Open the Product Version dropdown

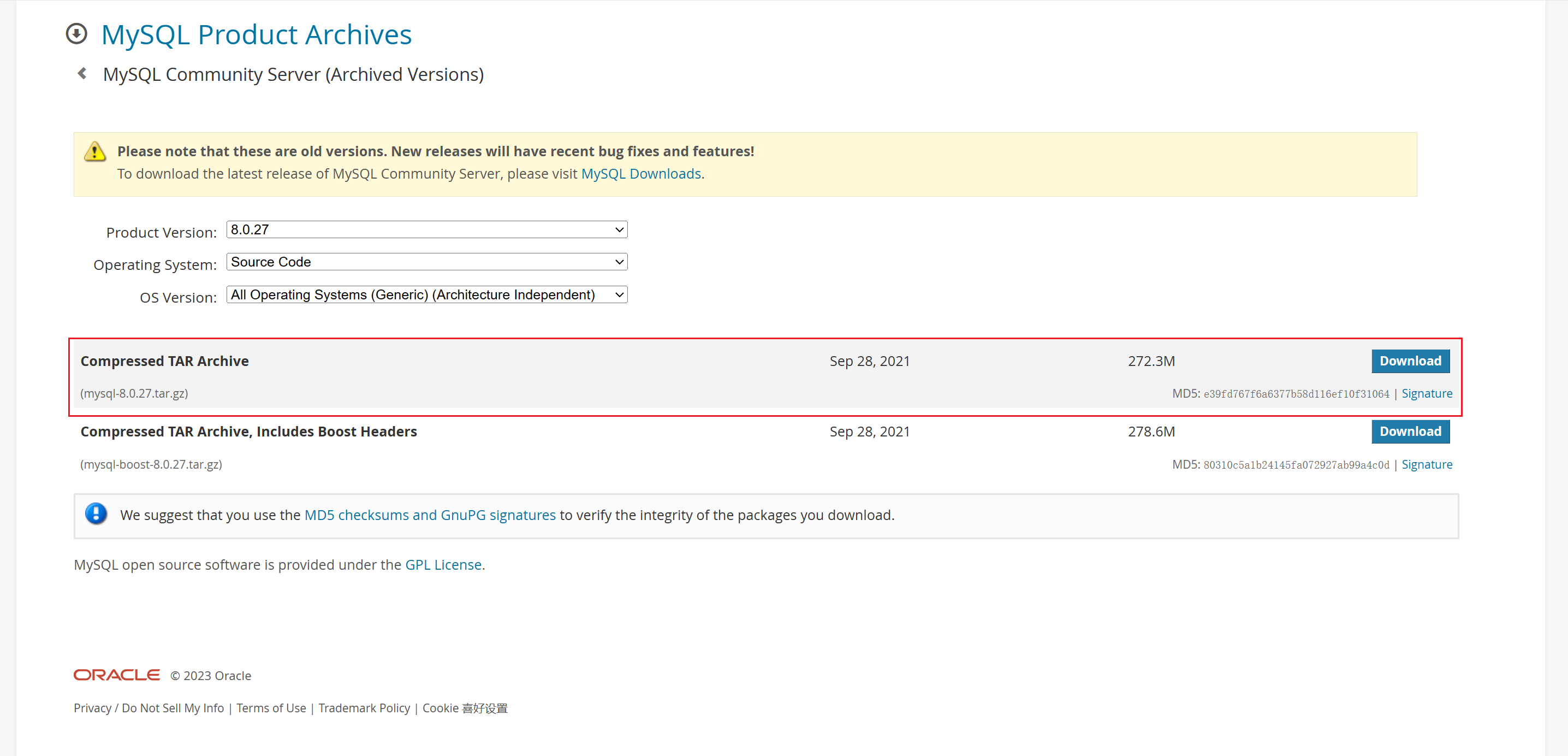coord(427,229)
